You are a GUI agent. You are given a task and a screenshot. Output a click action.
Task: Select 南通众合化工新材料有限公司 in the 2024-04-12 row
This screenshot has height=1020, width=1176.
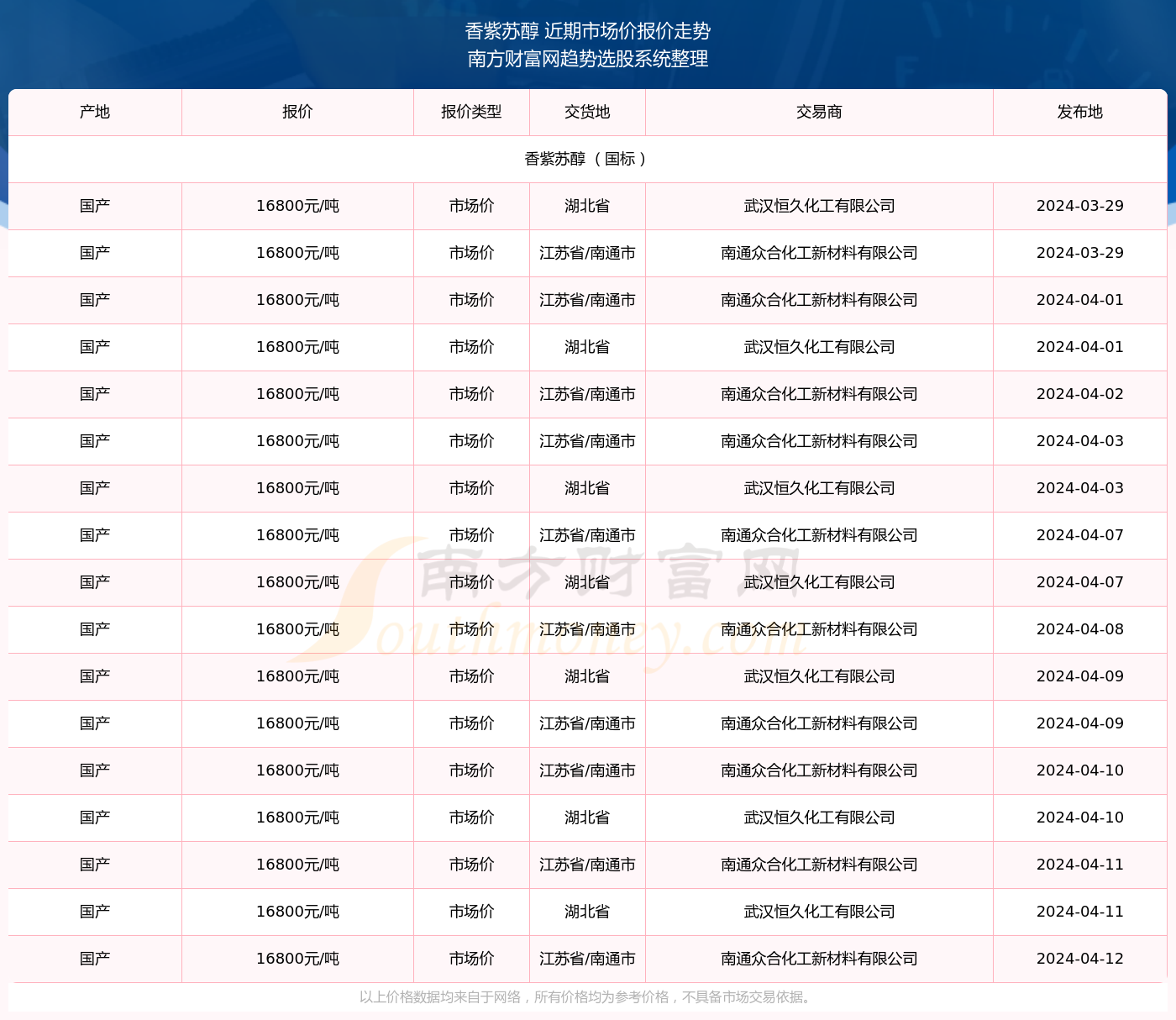click(x=819, y=959)
